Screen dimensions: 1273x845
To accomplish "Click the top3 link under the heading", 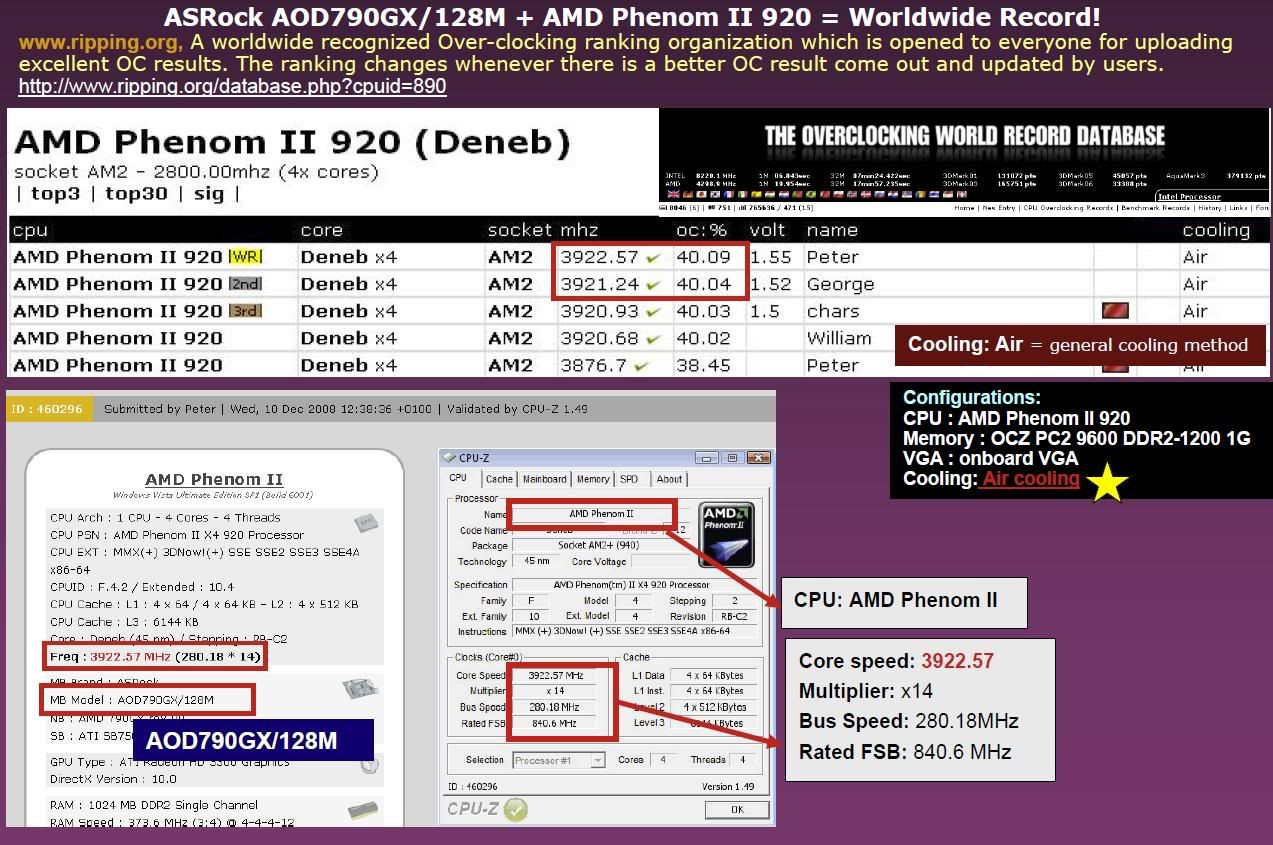I will pyautogui.click(x=55, y=194).
